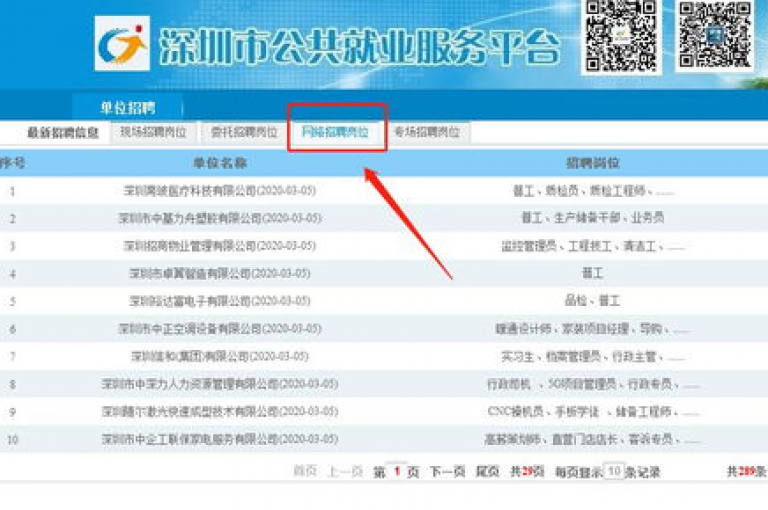768x510 pixels.
Task: Open the row 1 medical technology company link
Action: coord(220,191)
